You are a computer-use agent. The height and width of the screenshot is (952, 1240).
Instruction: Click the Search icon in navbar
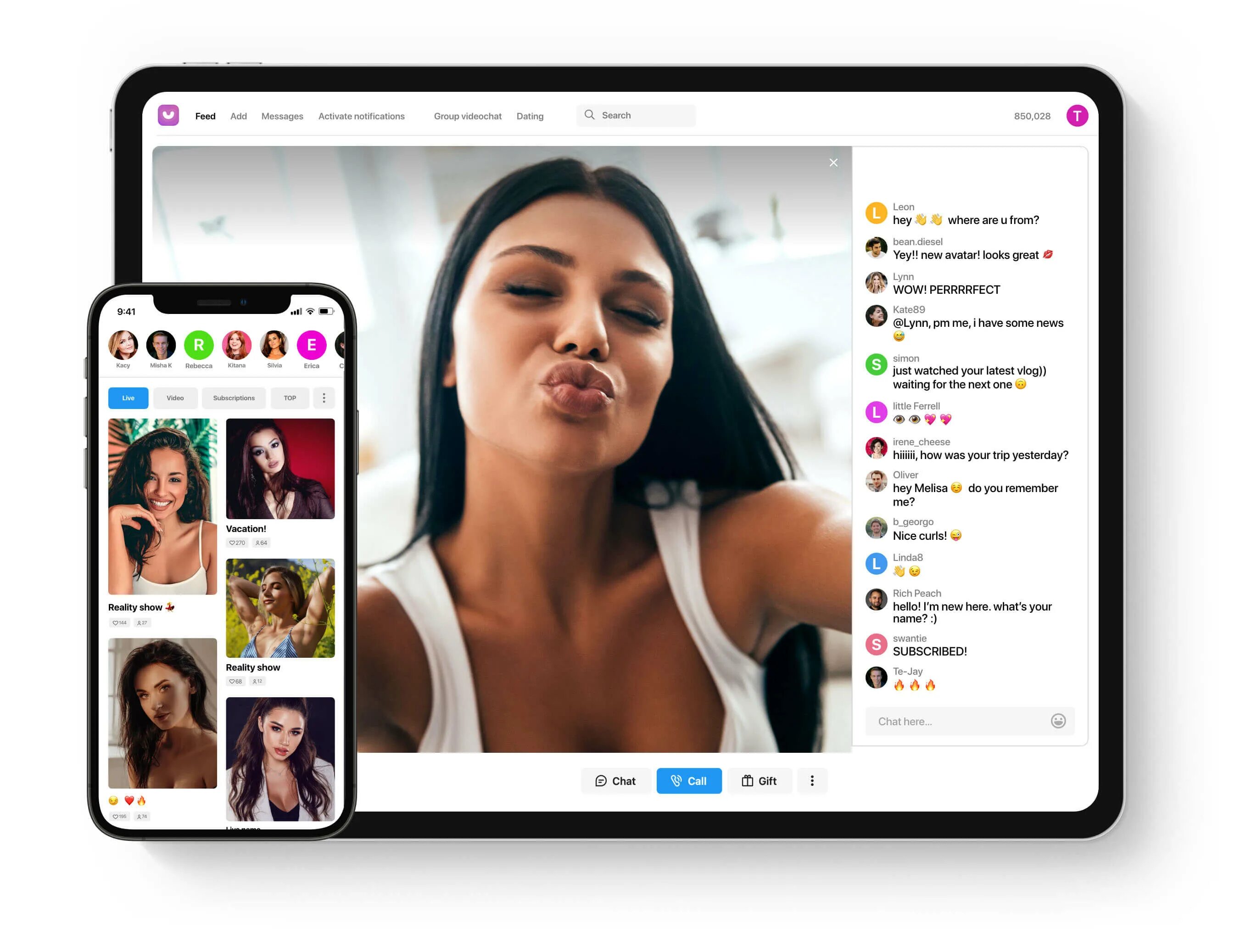click(x=590, y=115)
